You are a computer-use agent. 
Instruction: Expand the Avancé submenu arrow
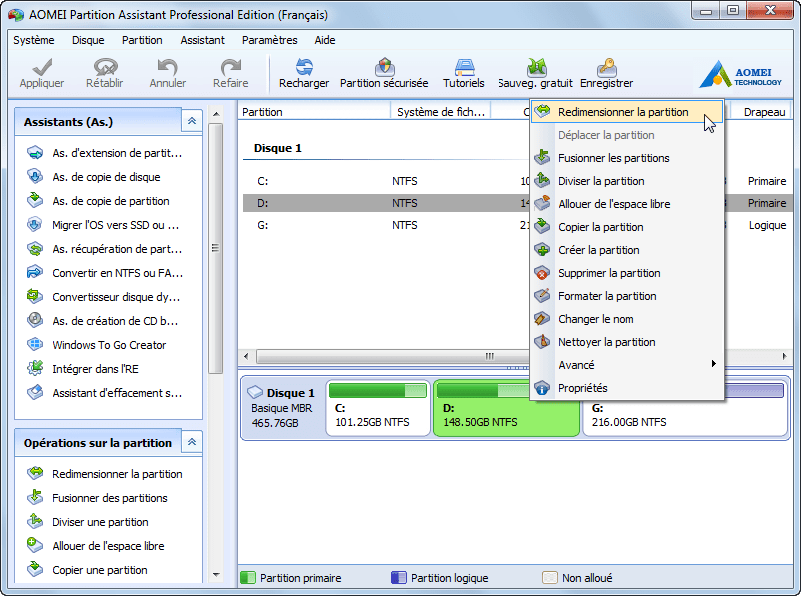714,364
